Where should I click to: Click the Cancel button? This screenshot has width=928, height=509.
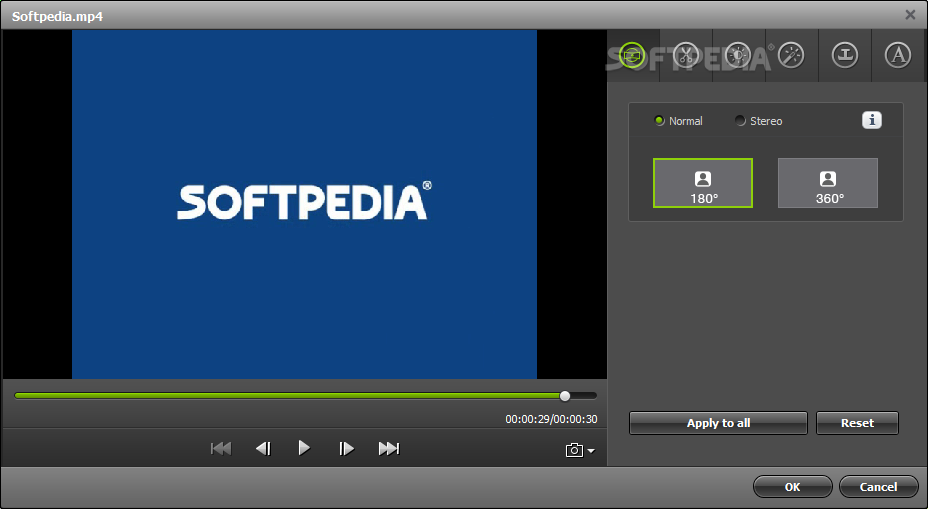tap(878, 487)
